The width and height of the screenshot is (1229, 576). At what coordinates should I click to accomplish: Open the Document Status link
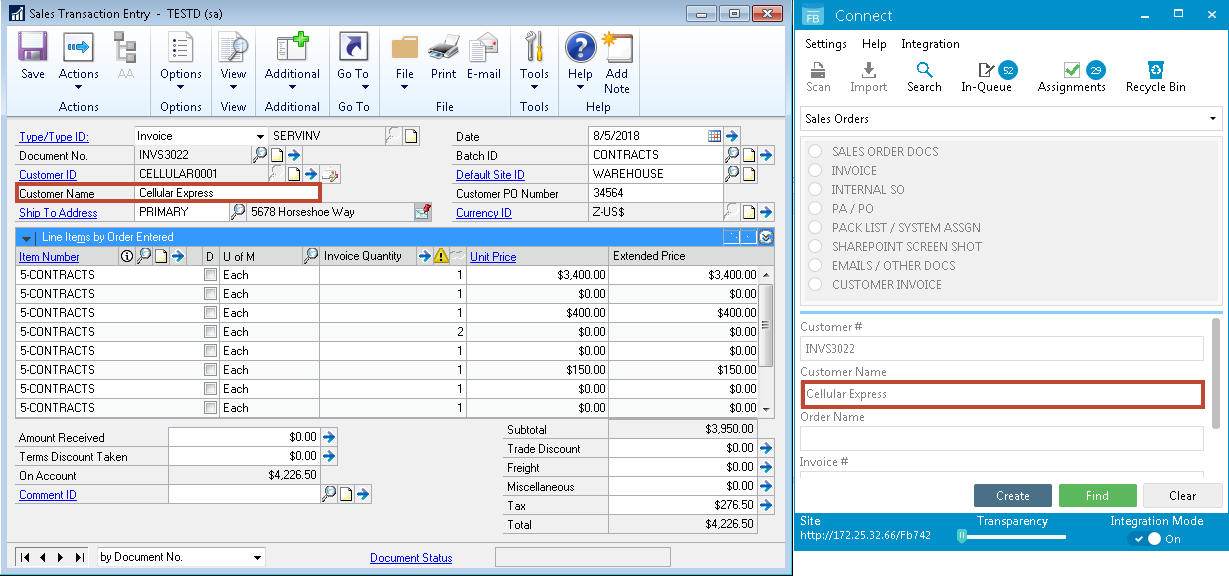pyautogui.click(x=411, y=558)
